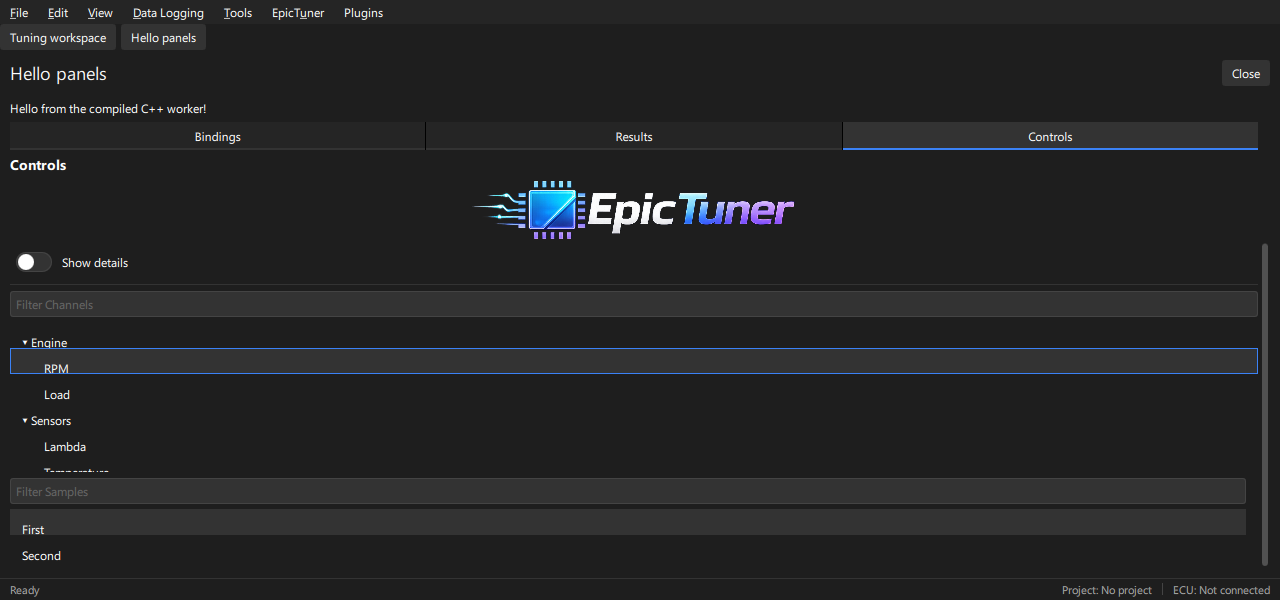The width and height of the screenshot is (1280, 600).
Task: Switch to the Tuning workspace tab
Action: point(58,38)
